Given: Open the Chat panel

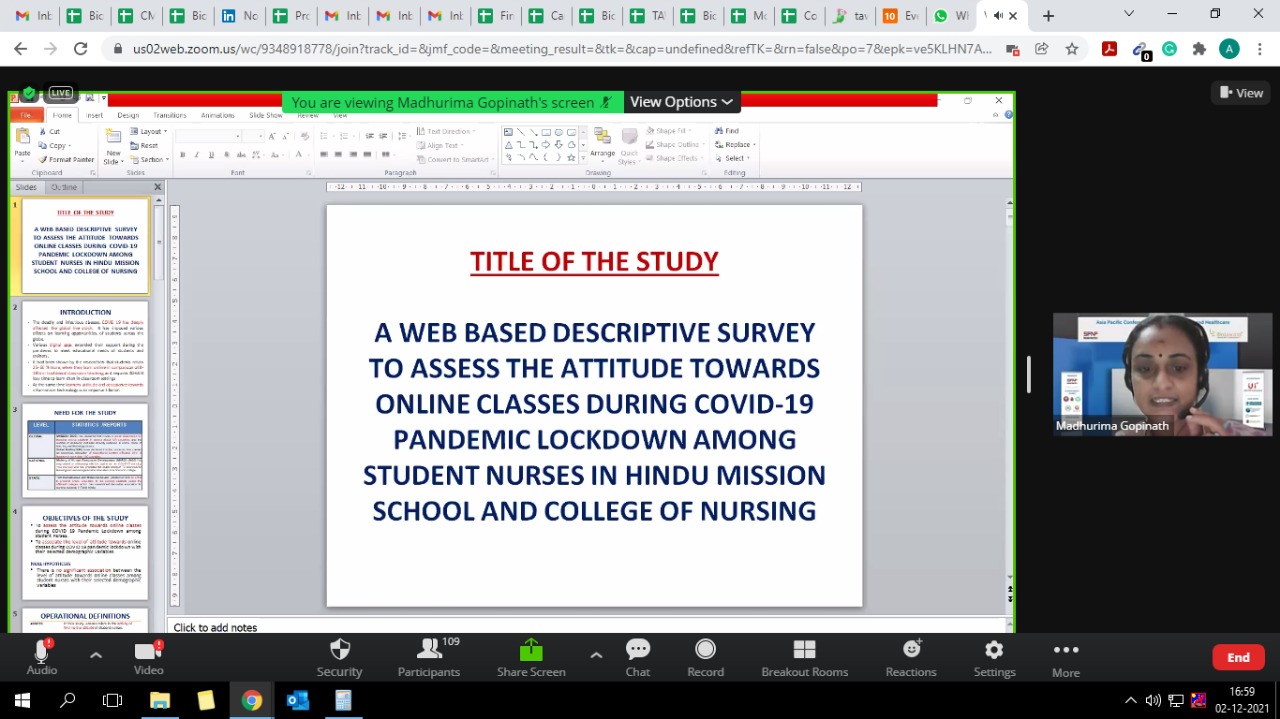Looking at the screenshot, I should pyautogui.click(x=638, y=657).
